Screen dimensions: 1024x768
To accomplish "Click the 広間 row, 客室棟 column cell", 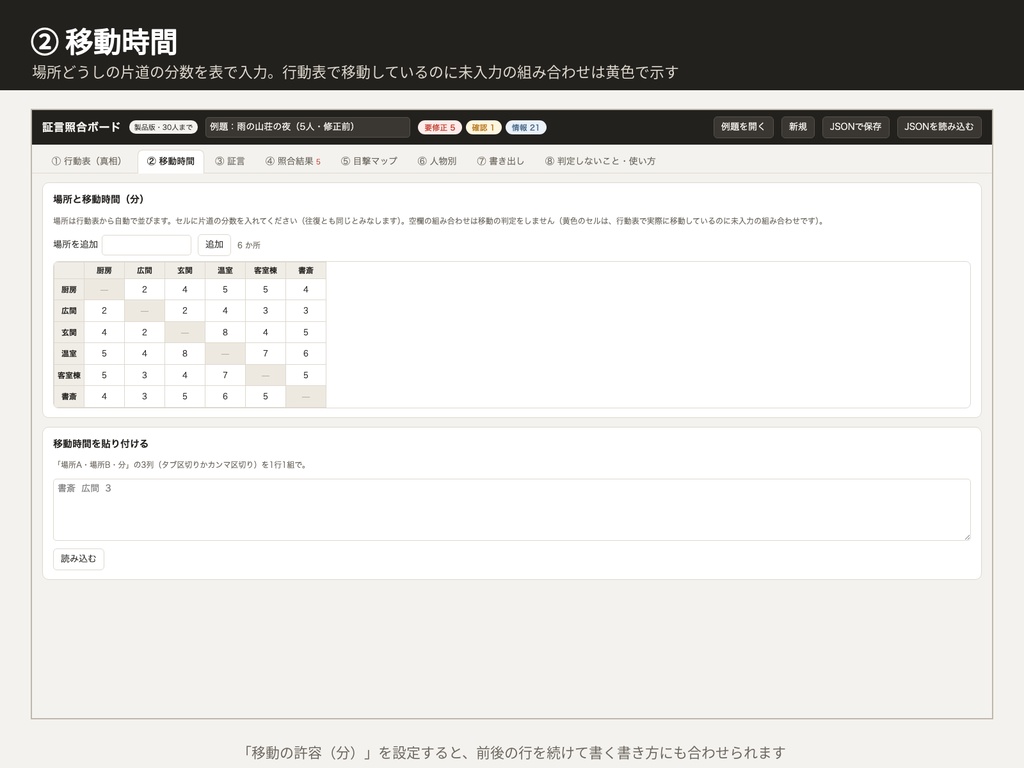I will pos(265,311).
